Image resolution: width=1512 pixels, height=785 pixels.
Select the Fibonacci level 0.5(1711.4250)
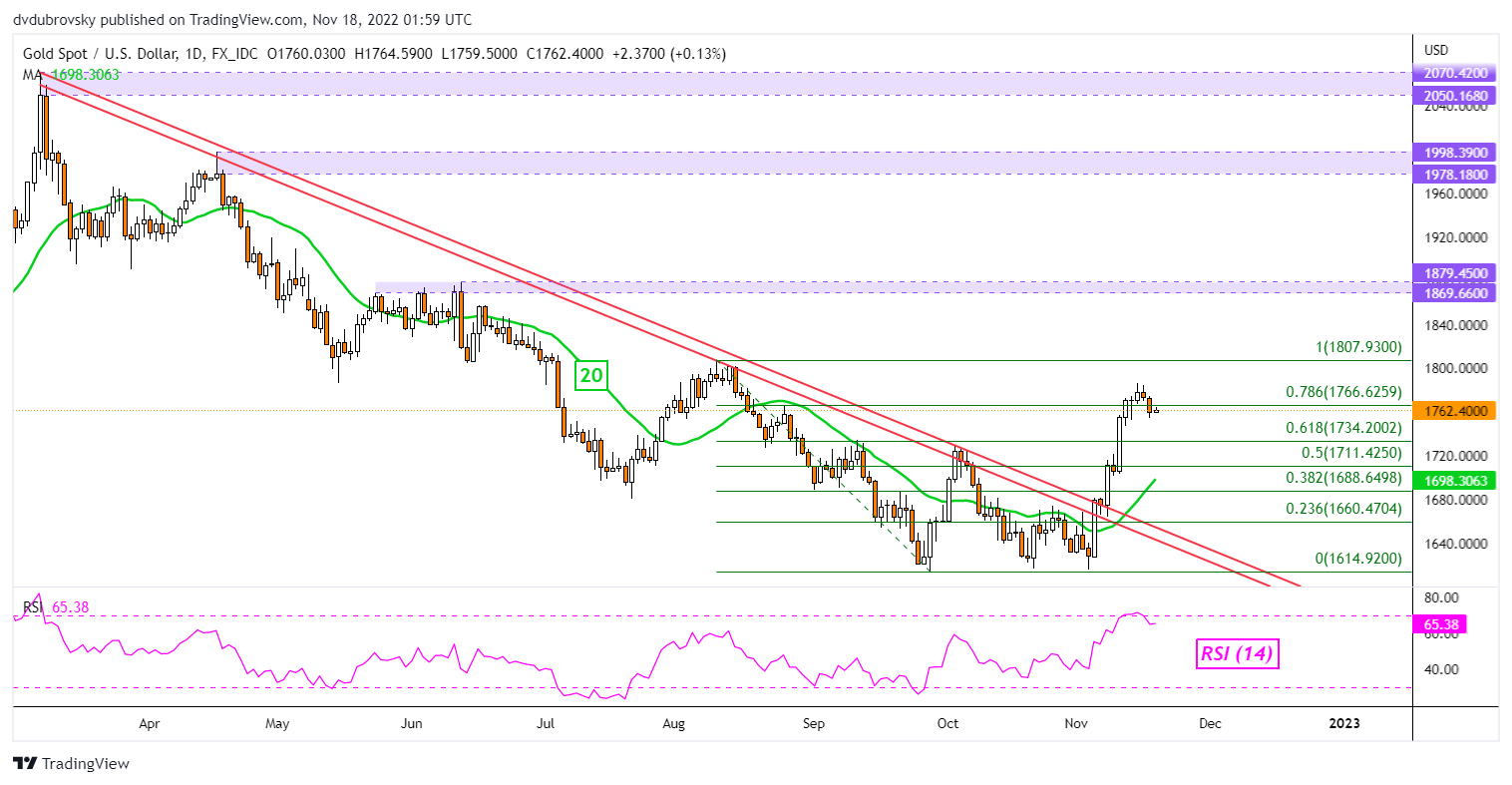tap(1352, 453)
